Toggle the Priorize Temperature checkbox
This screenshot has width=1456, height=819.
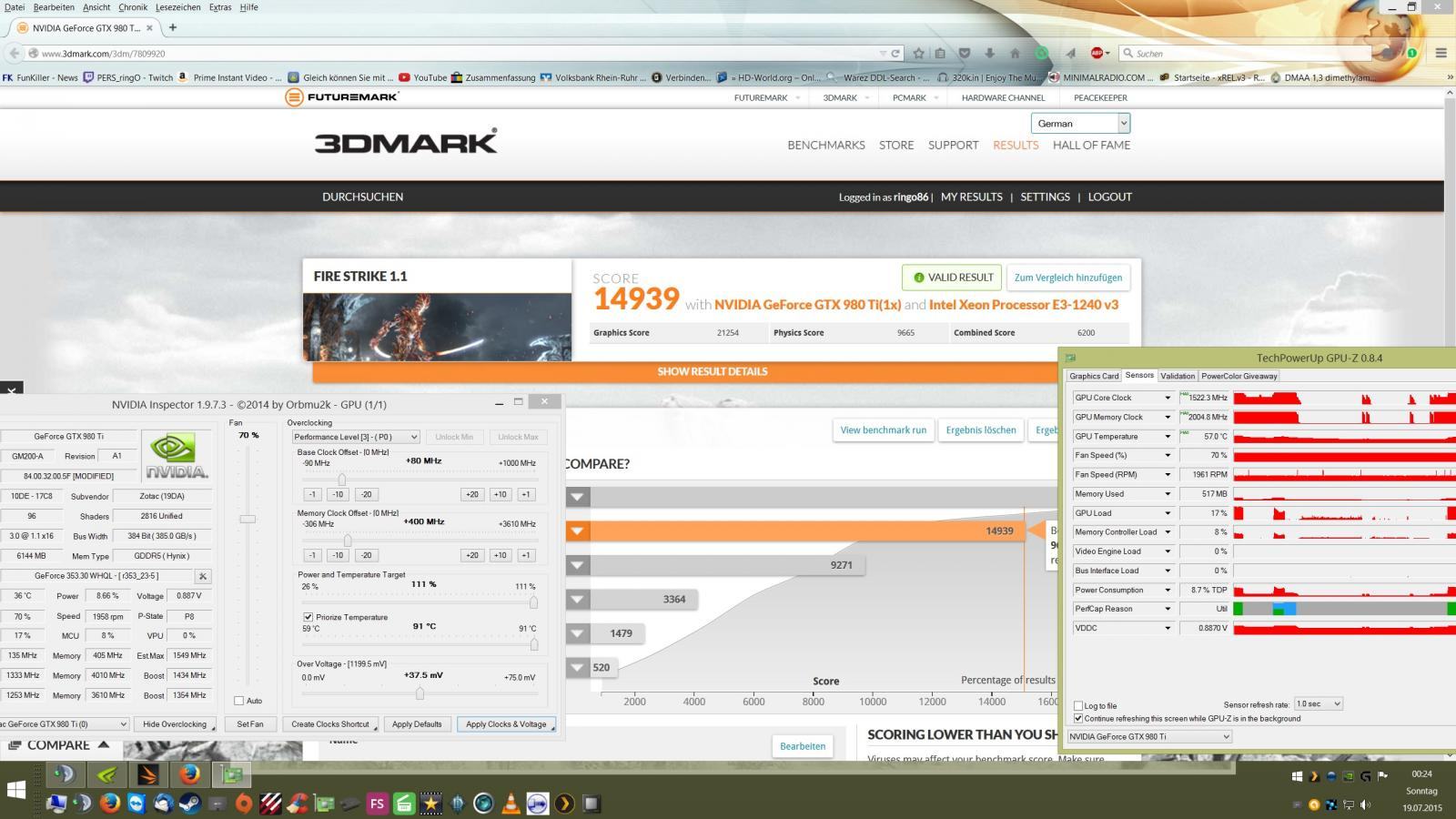pos(308,617)
